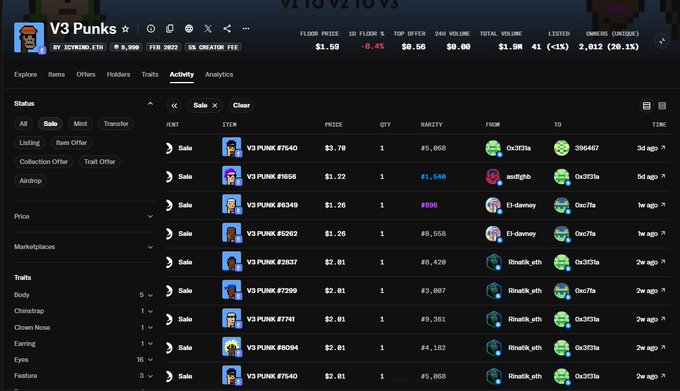Toggle the Transfer status filter

pos(116,124)
